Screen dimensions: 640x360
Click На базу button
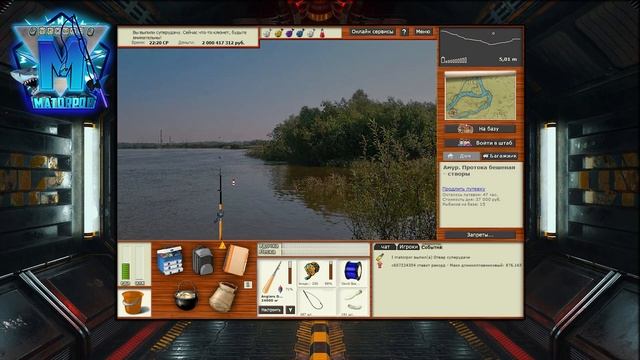pos(480,129)
